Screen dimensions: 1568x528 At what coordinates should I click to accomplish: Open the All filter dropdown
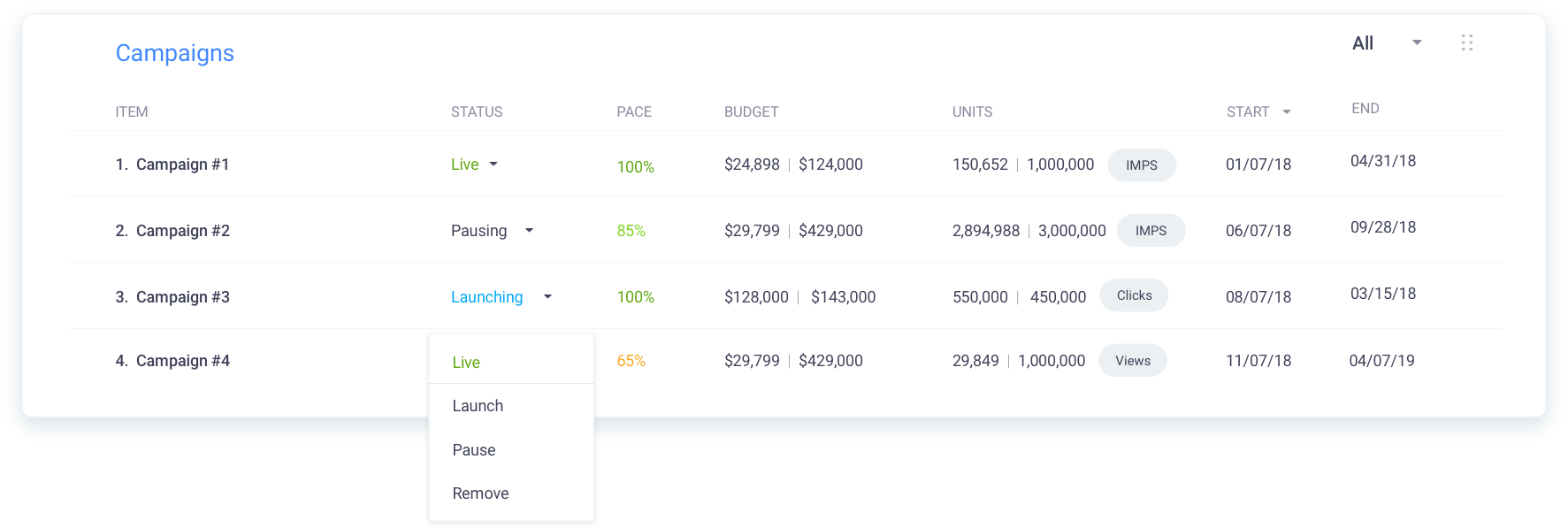tap(1416, 42)
